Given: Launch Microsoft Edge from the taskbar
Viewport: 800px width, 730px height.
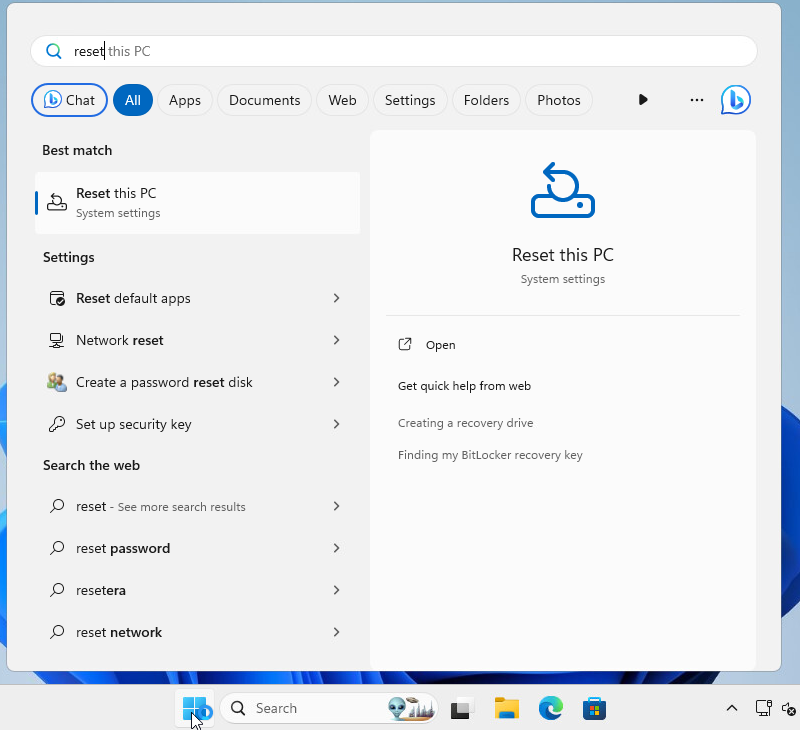Looking at the screenshot, I should pos(551,709).
